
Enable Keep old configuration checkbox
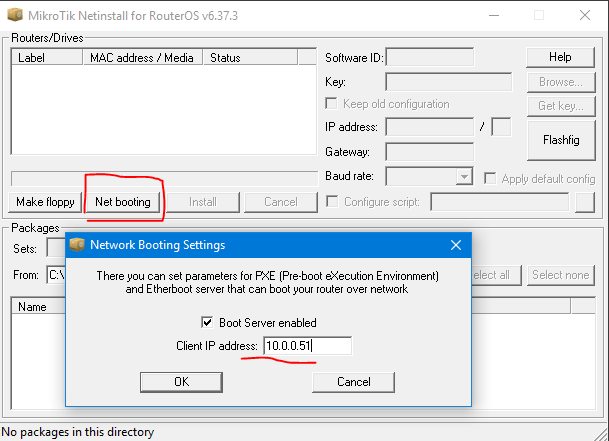[332, 104]
